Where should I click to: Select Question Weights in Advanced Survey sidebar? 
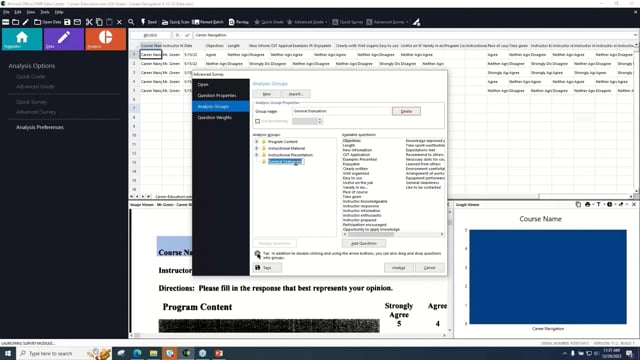tap(221, 118)
